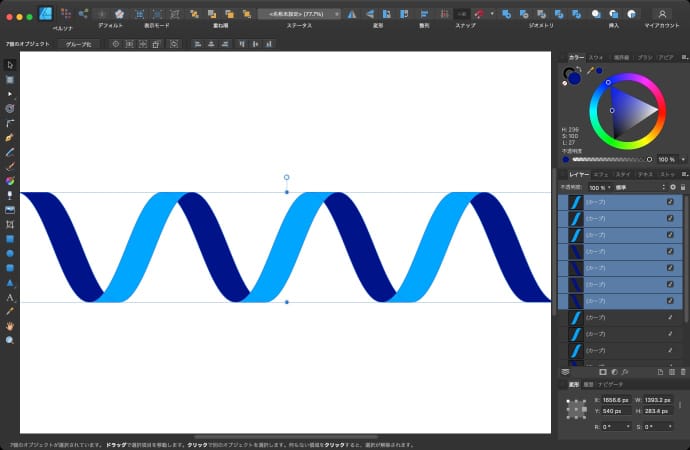Open the ナビゲータ tab
This screenshot has width=690, height=450.
[x=610, y=384]
